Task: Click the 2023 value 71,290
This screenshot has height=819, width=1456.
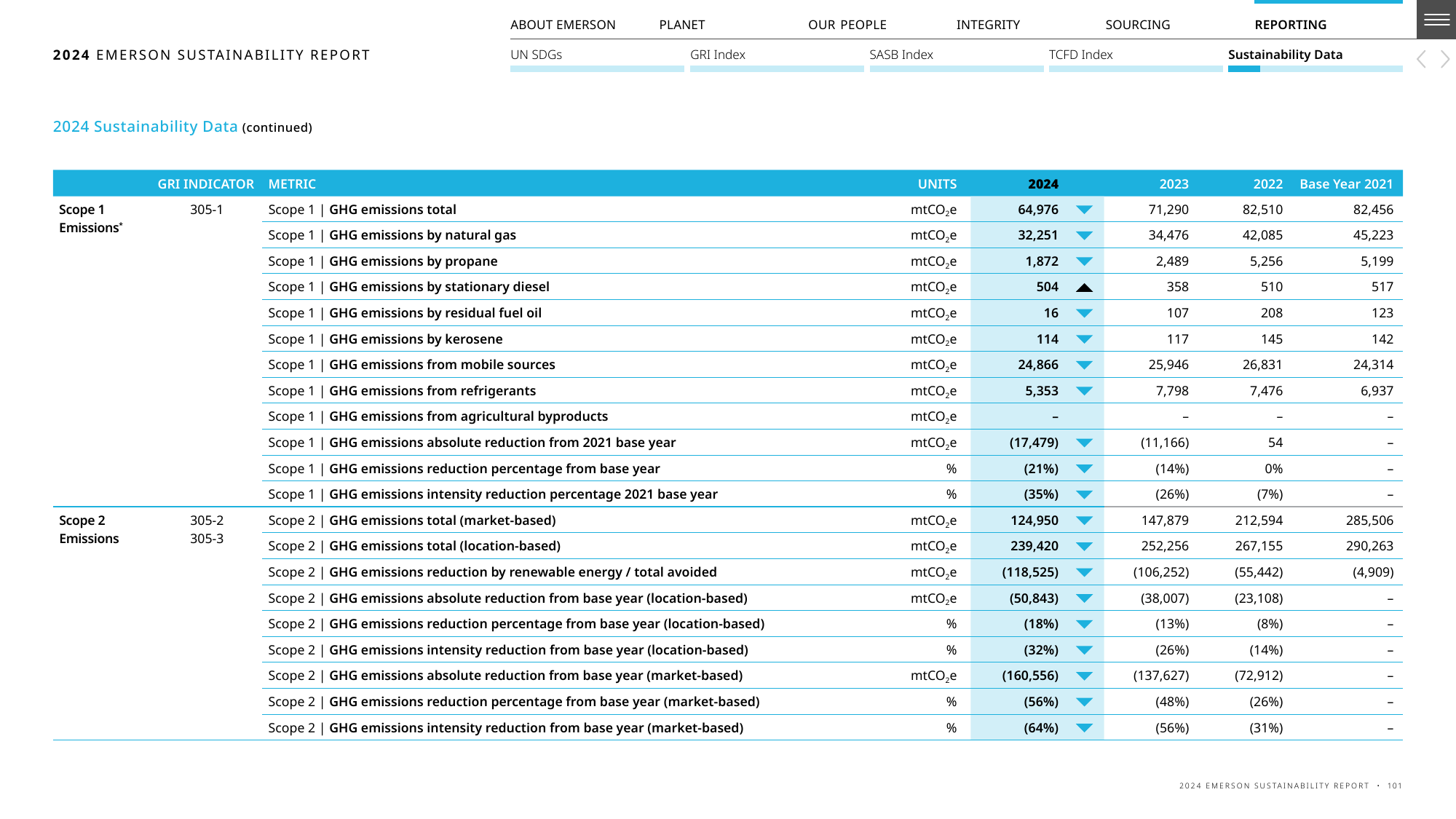Action: [x=1168, y=210]
